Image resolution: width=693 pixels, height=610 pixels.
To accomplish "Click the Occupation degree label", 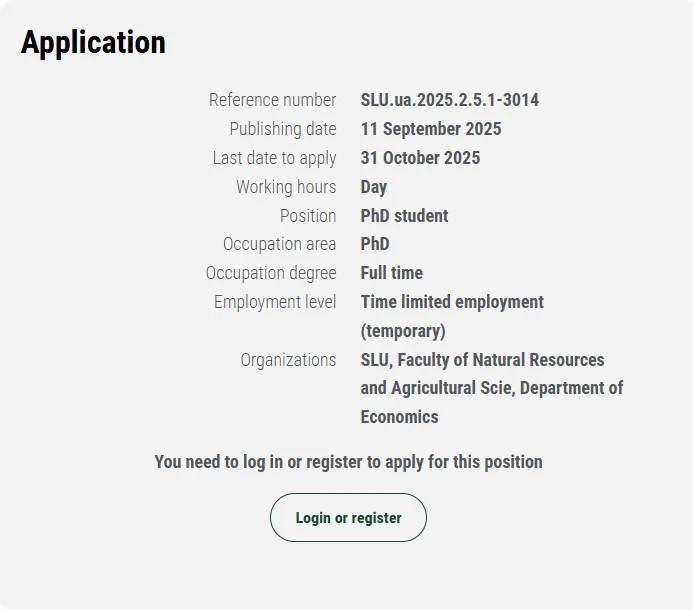I will [x=271, y=273].
